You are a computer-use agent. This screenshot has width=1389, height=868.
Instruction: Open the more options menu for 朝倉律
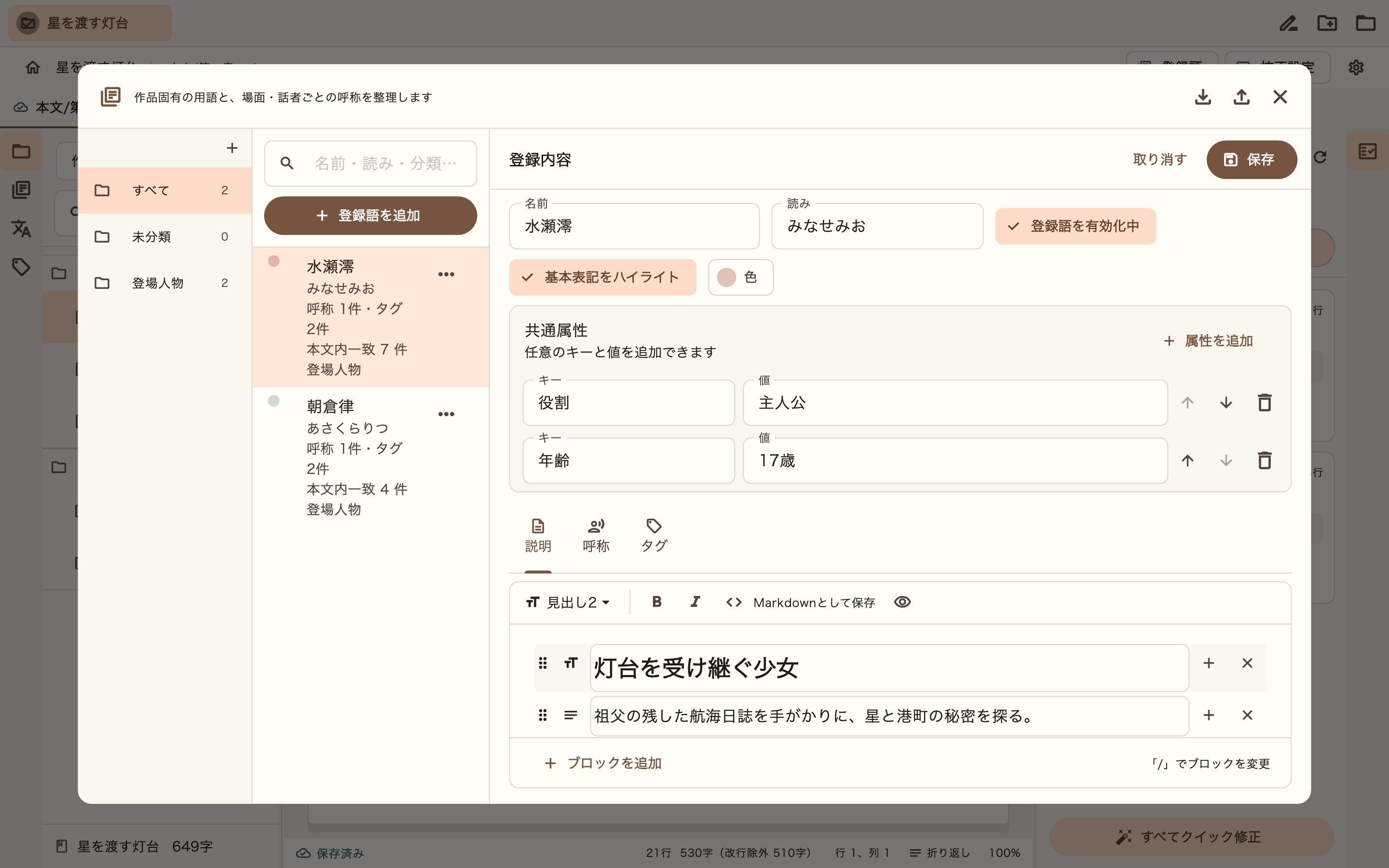(x=446, y=414)
